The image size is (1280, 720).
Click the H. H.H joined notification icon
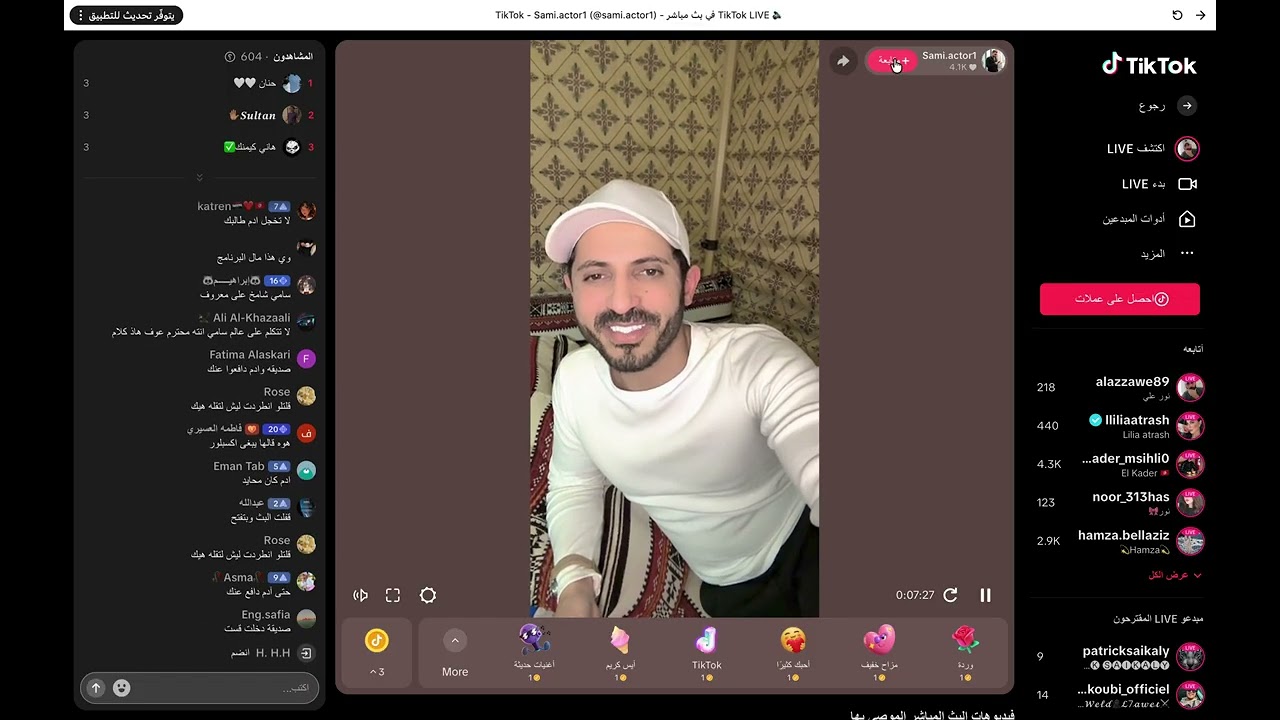click(x=307, y=653)
